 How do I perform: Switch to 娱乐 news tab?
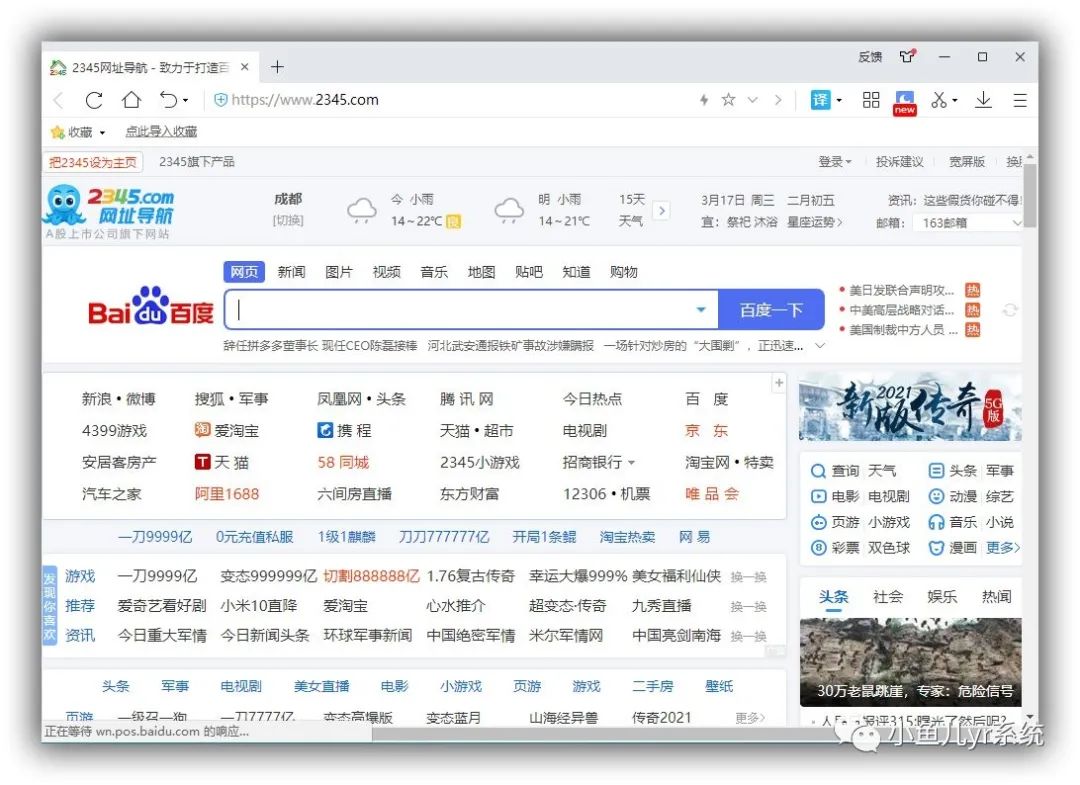[x=942, y=597]
